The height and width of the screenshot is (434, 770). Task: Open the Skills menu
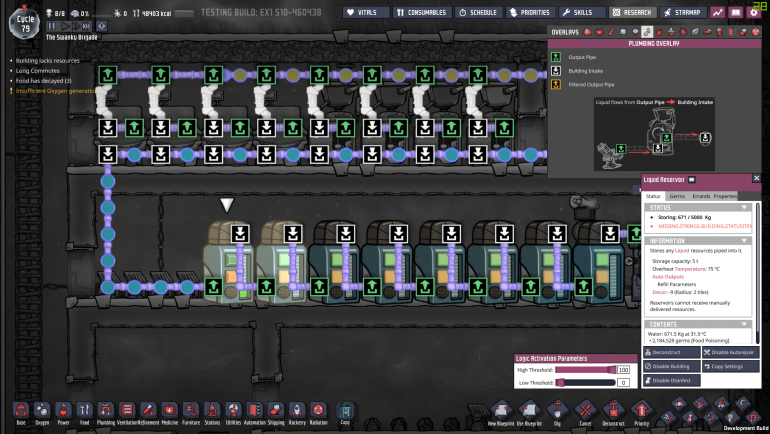click(582, 12)
